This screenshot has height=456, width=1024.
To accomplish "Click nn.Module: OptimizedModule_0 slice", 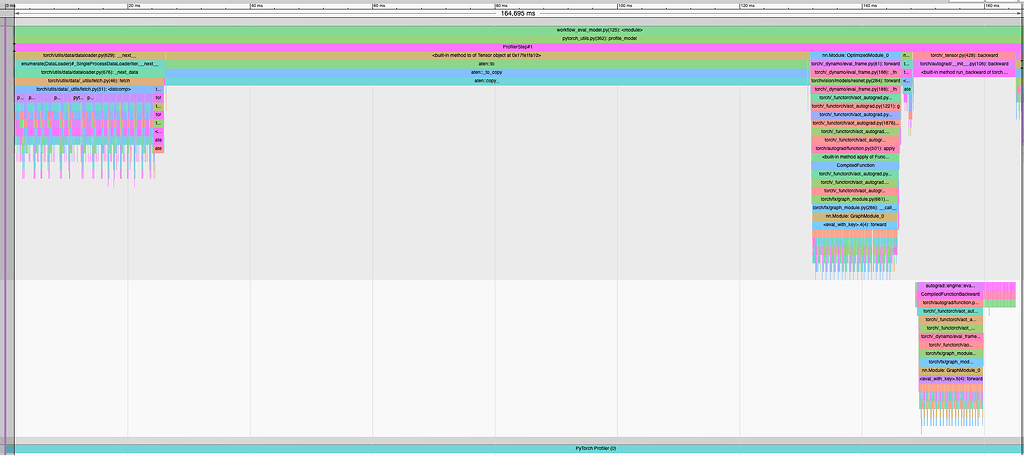I will (854, 56).
